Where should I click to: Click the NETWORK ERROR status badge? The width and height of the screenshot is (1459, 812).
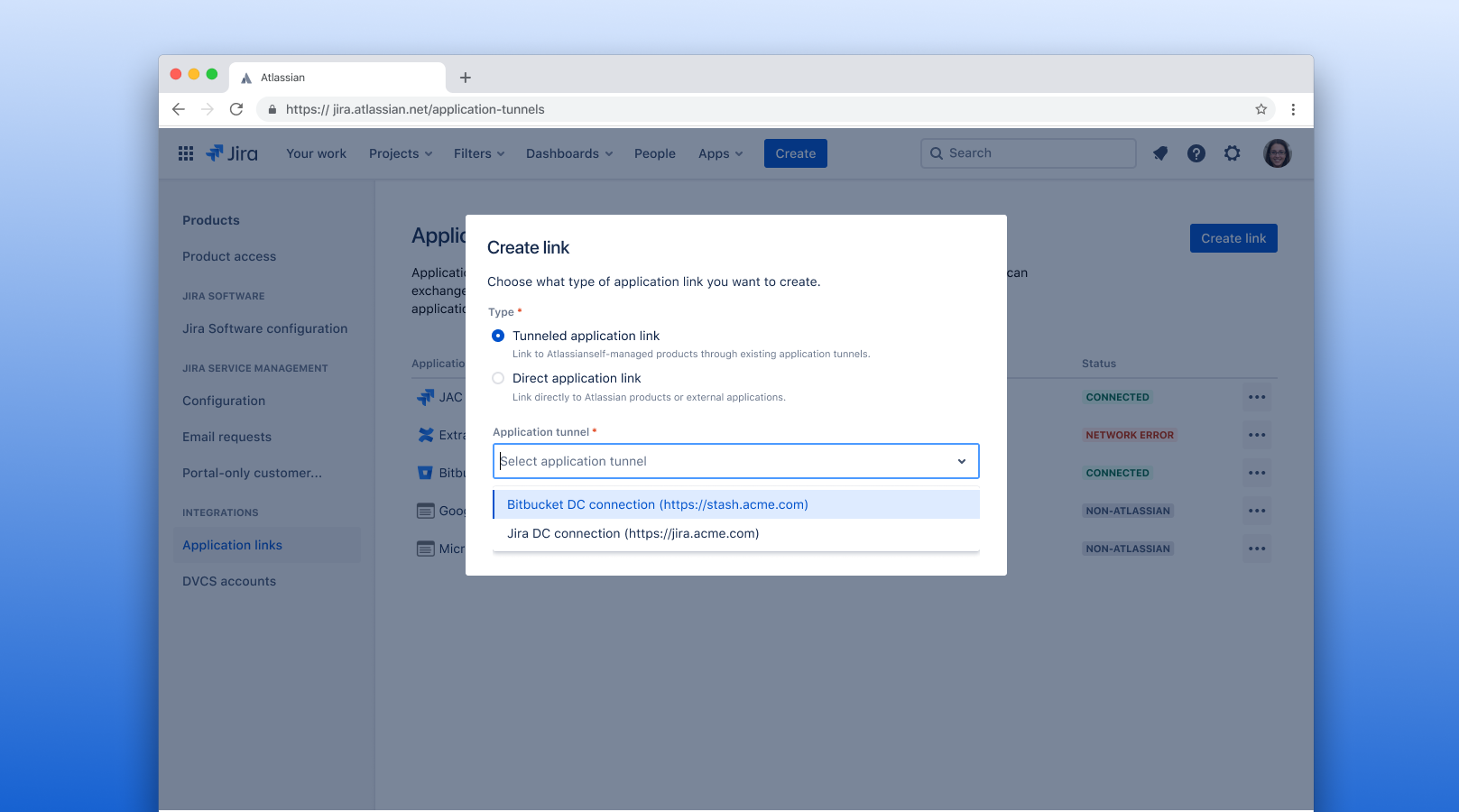(1130, 435)
